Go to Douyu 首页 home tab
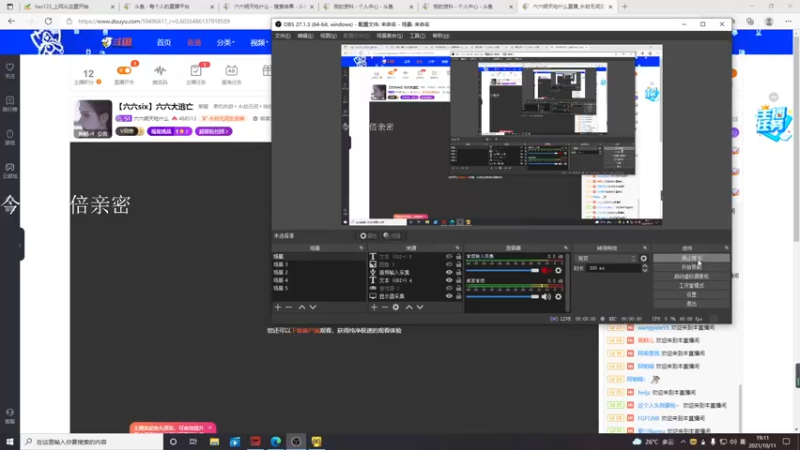Viewport: 800px width, 450px height. 164,42
